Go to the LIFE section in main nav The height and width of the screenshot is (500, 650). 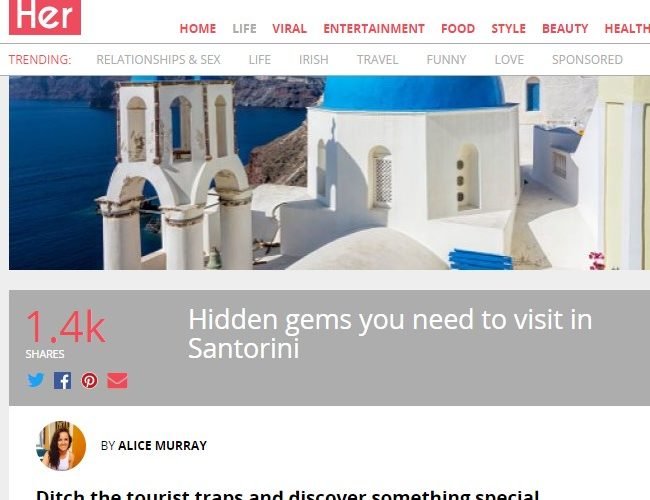click(244, 29)
